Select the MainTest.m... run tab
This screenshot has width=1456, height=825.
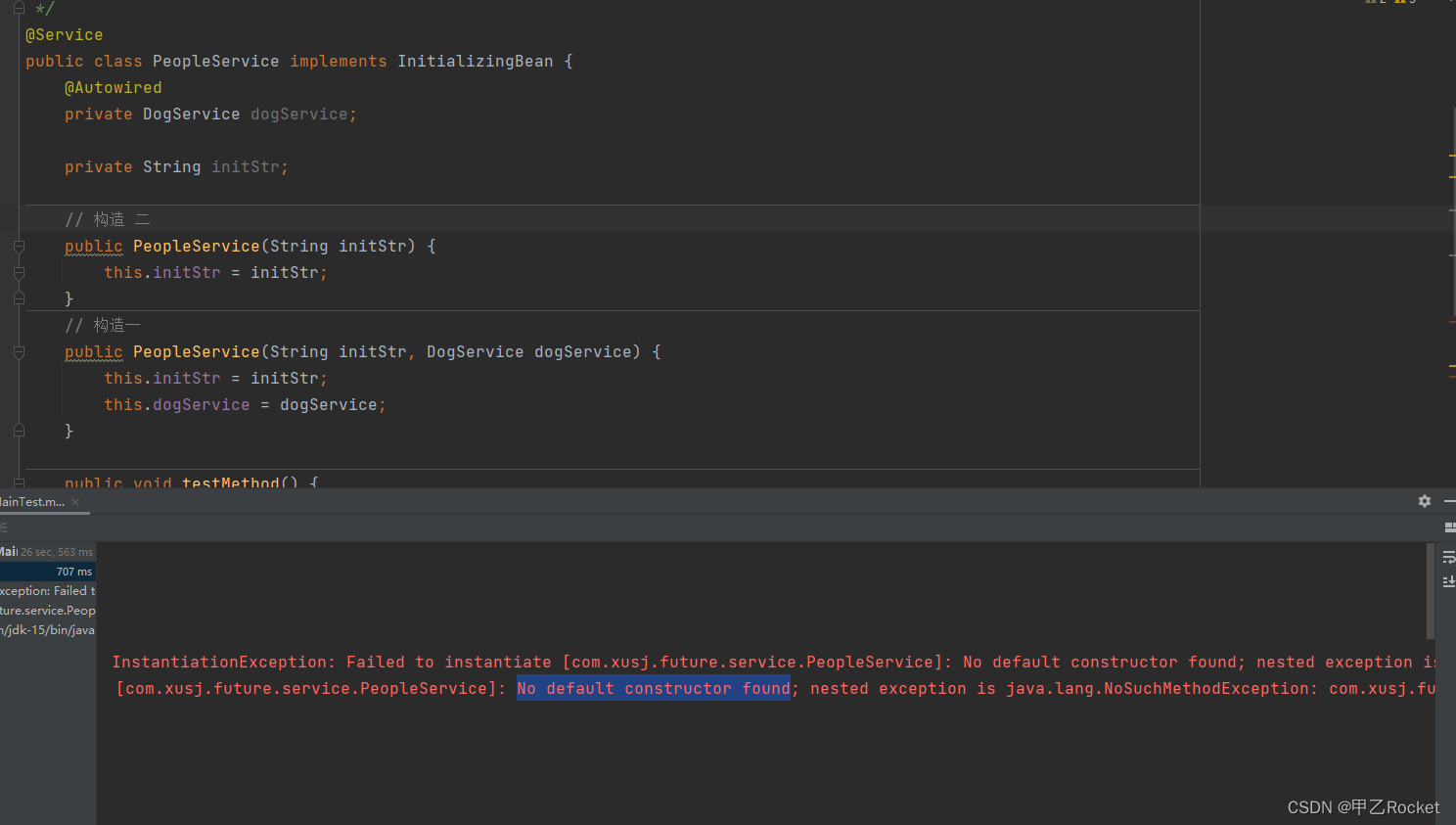(x=33, y=502)
